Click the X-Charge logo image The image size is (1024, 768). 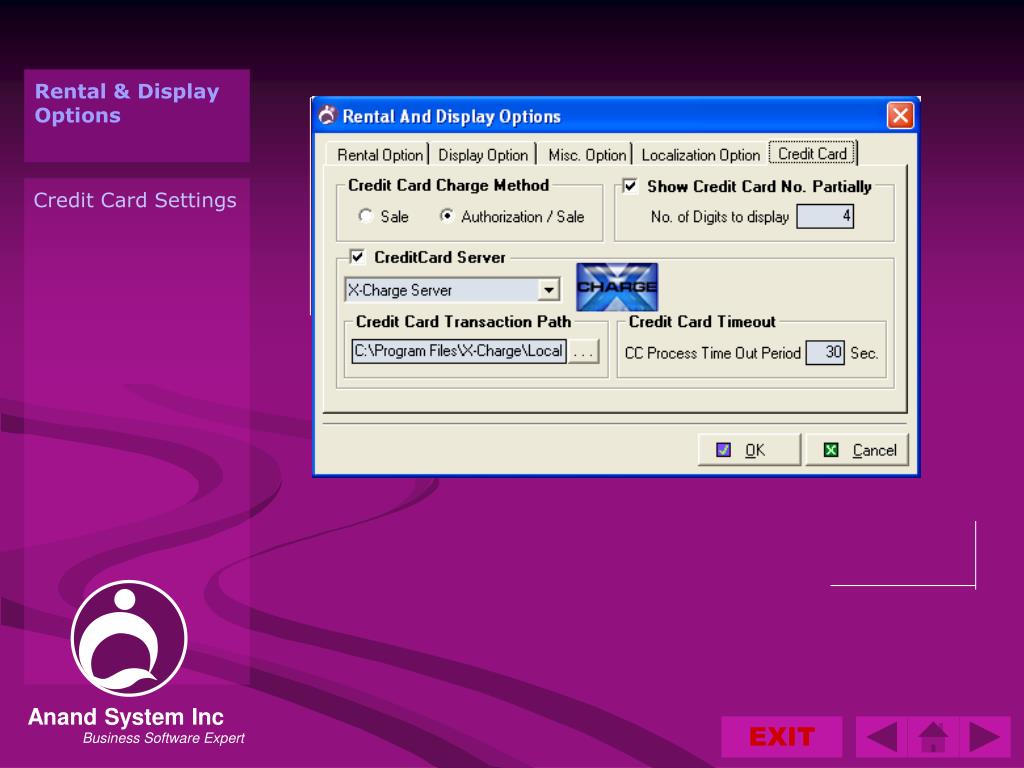tap(616, 287)
